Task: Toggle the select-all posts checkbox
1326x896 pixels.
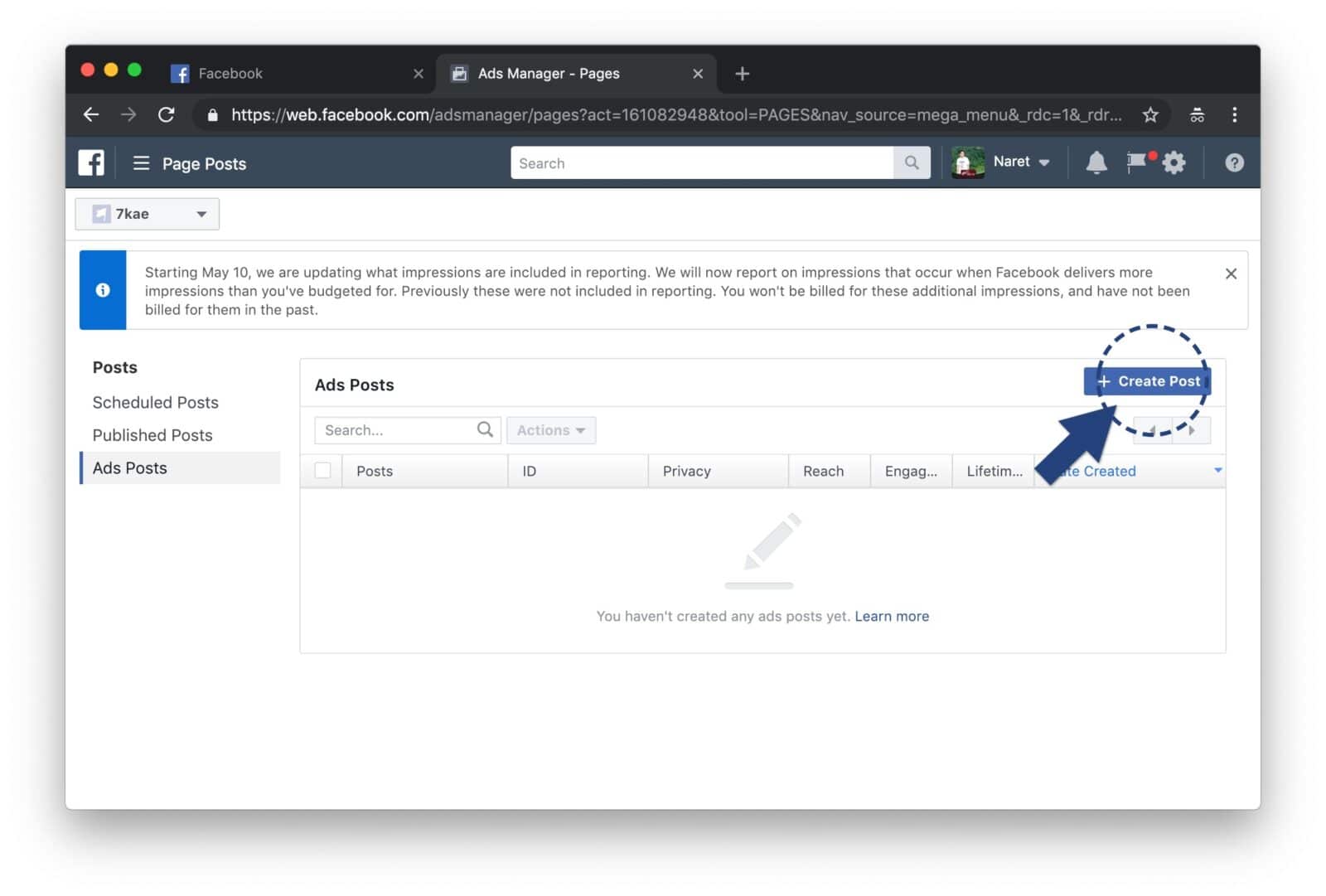Action: [x=323, y=471]
